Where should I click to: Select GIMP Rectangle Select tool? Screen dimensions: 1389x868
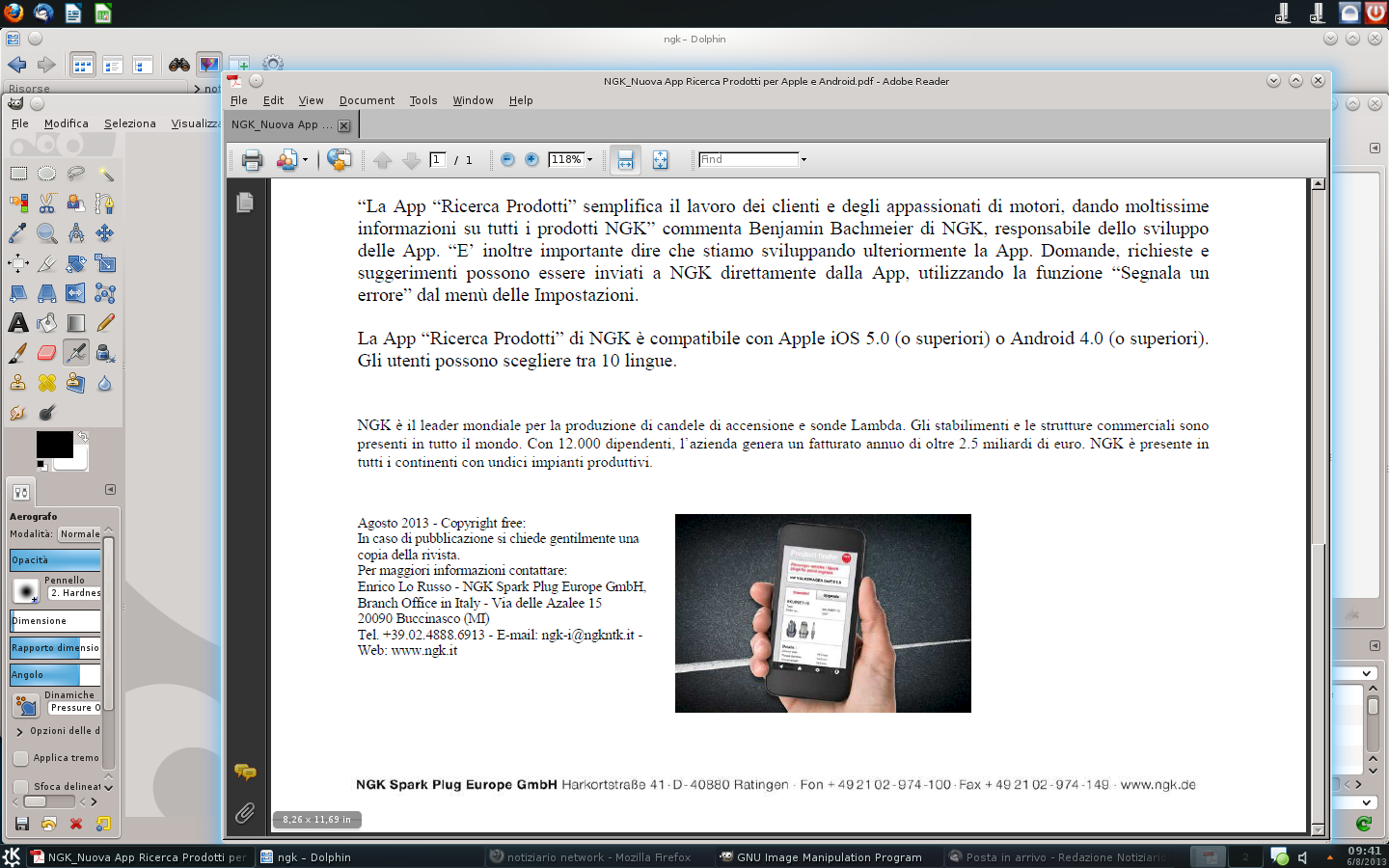[18, 174]
